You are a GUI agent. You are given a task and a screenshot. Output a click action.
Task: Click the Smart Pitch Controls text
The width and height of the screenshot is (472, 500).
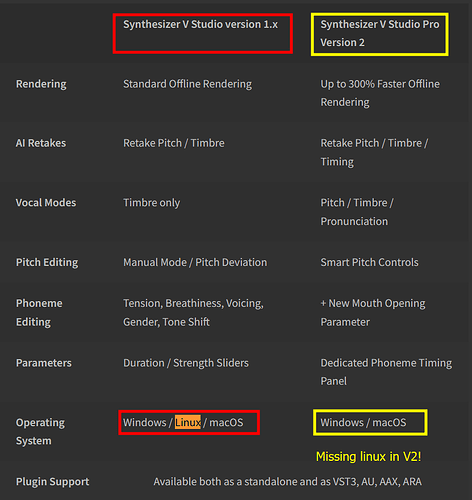[x=369, y=262]
